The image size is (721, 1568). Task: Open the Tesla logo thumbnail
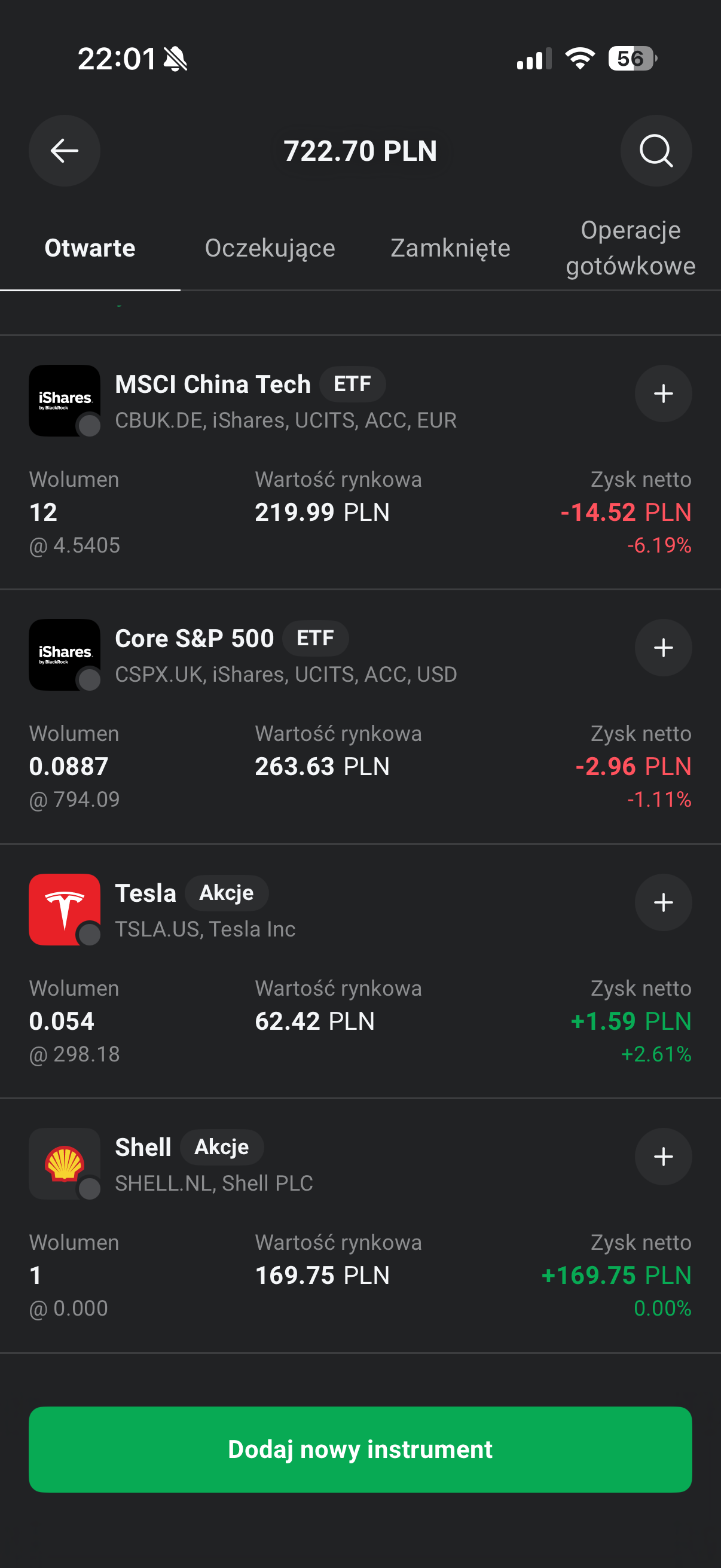point(65,910)
